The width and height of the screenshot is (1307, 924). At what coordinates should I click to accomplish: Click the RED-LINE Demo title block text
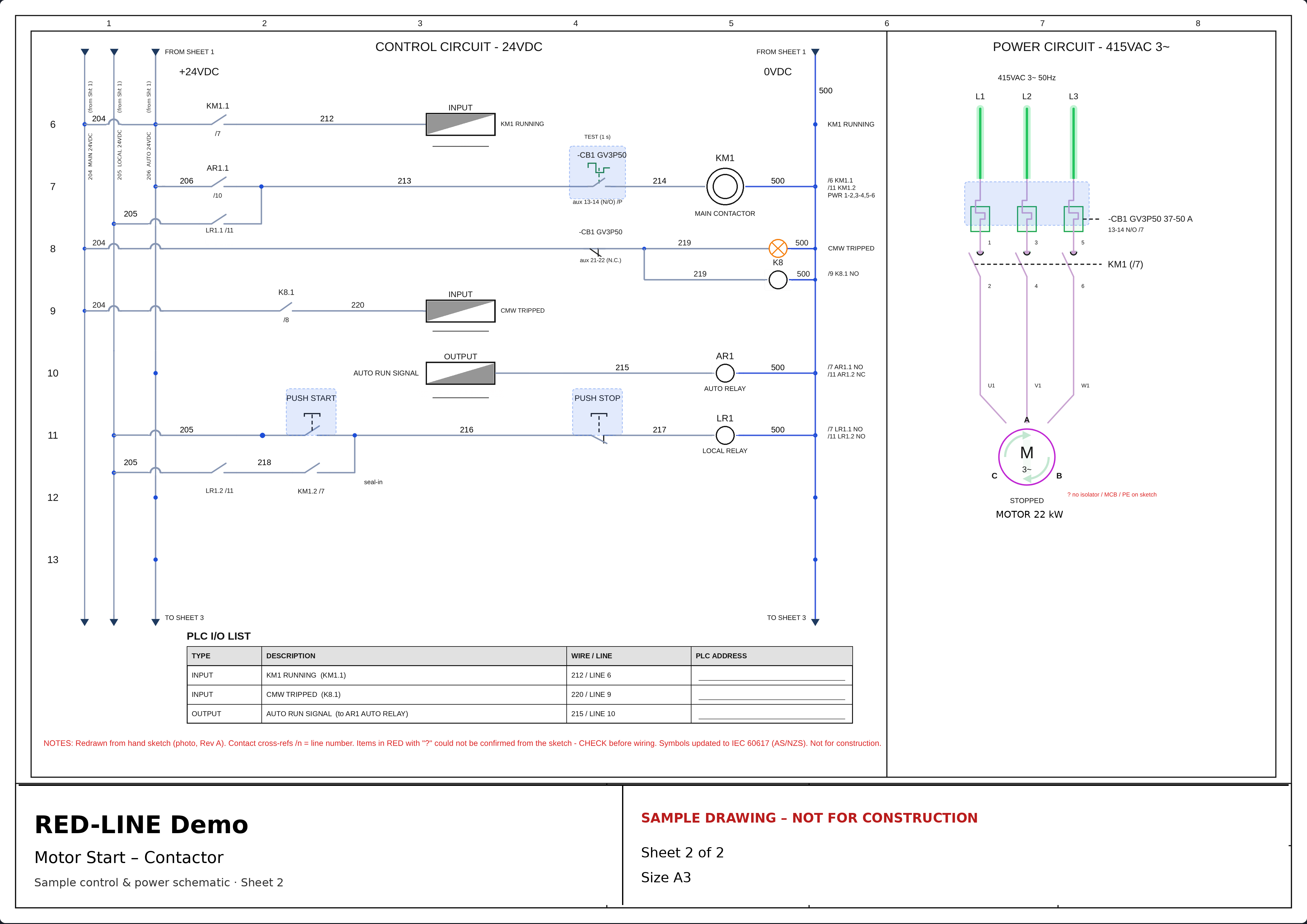pos(141,825)
